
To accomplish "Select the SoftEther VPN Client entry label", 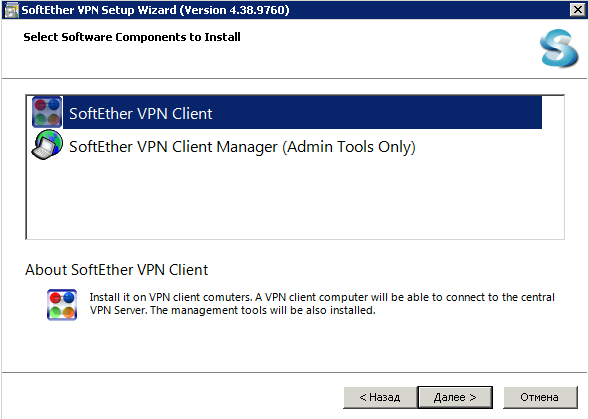I will tap(140, 113).
